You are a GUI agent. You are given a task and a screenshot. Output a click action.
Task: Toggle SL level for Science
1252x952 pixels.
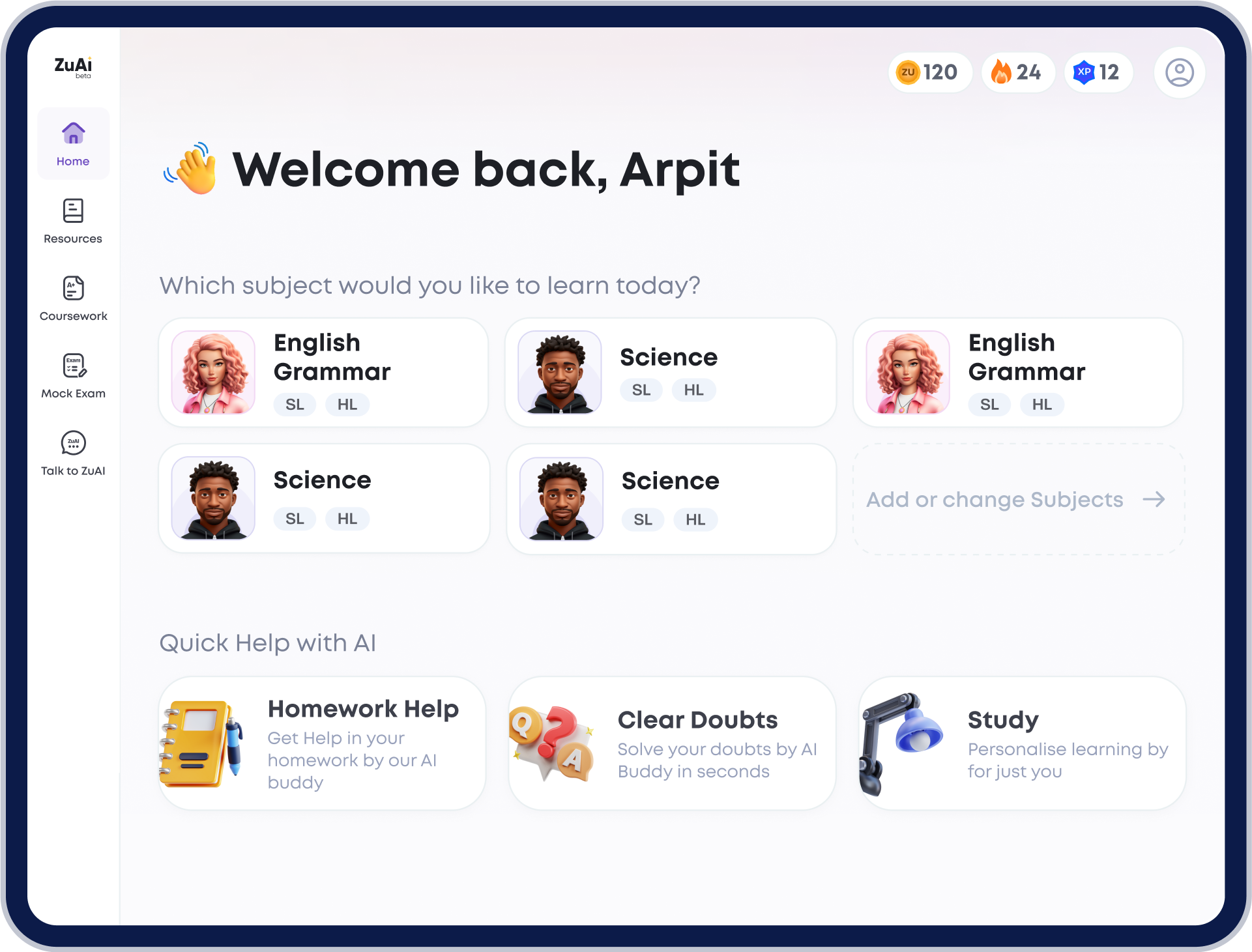tap(641, 390)
